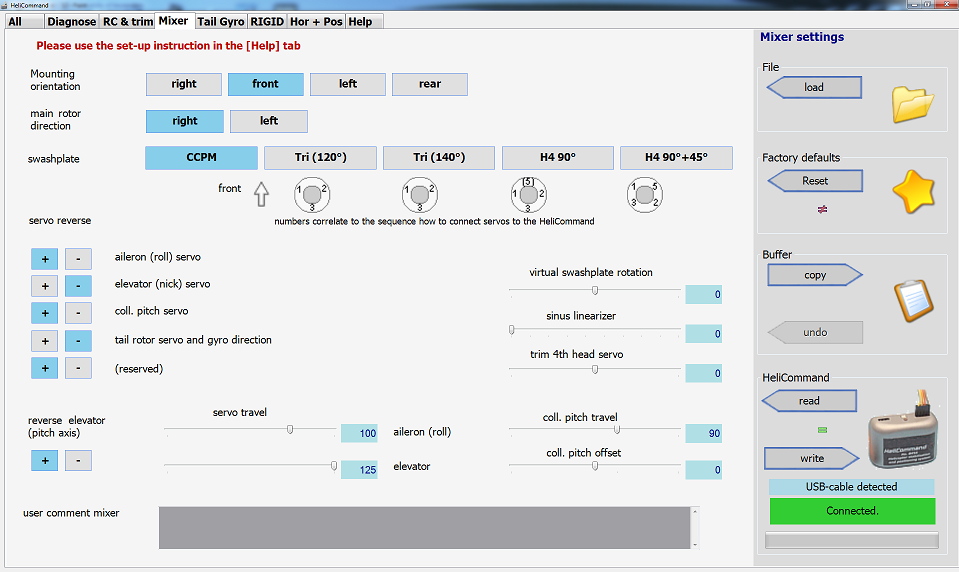Click the Tri (140°) swashplate diagram
The height and width of the screenshot is (572, 959).
420,195
